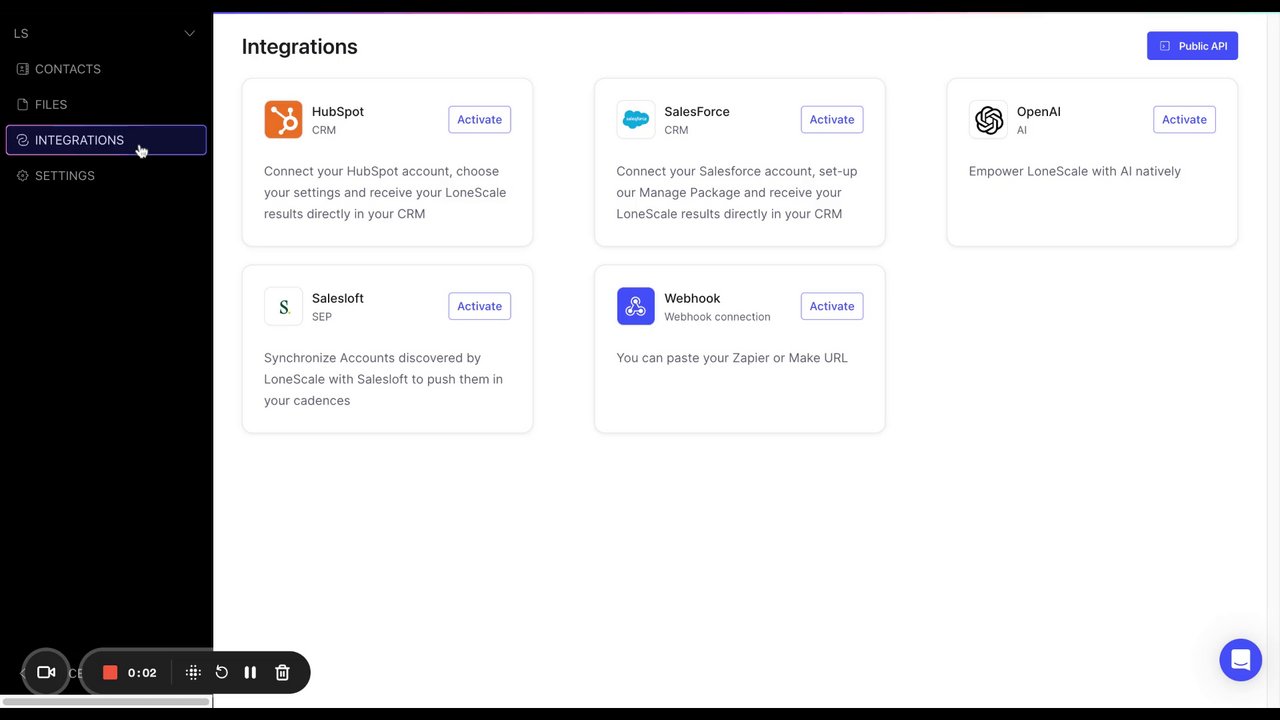The height and width of the screenshot is (720, 1280).
Task: Activate the HubSpot integration
Action: pos(479,120)
